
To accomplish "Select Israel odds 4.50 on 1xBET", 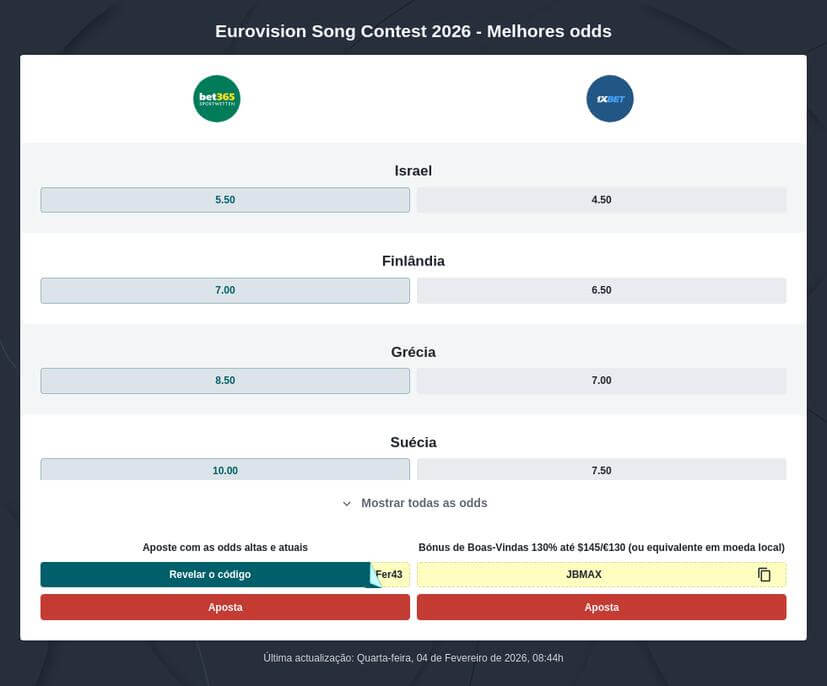I will (601, 199).
